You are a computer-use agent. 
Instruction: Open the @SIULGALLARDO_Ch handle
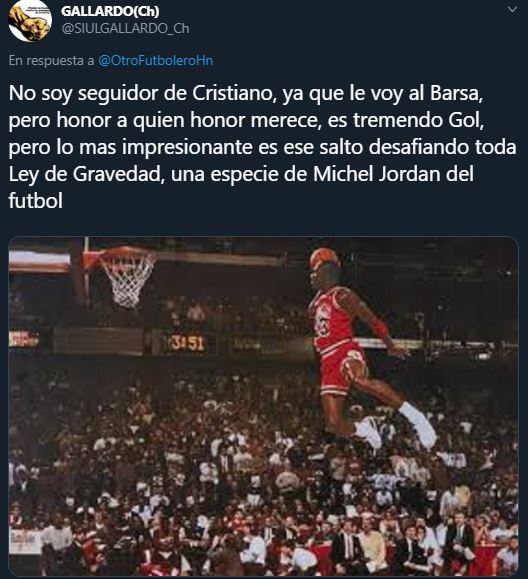pos(126,28)
